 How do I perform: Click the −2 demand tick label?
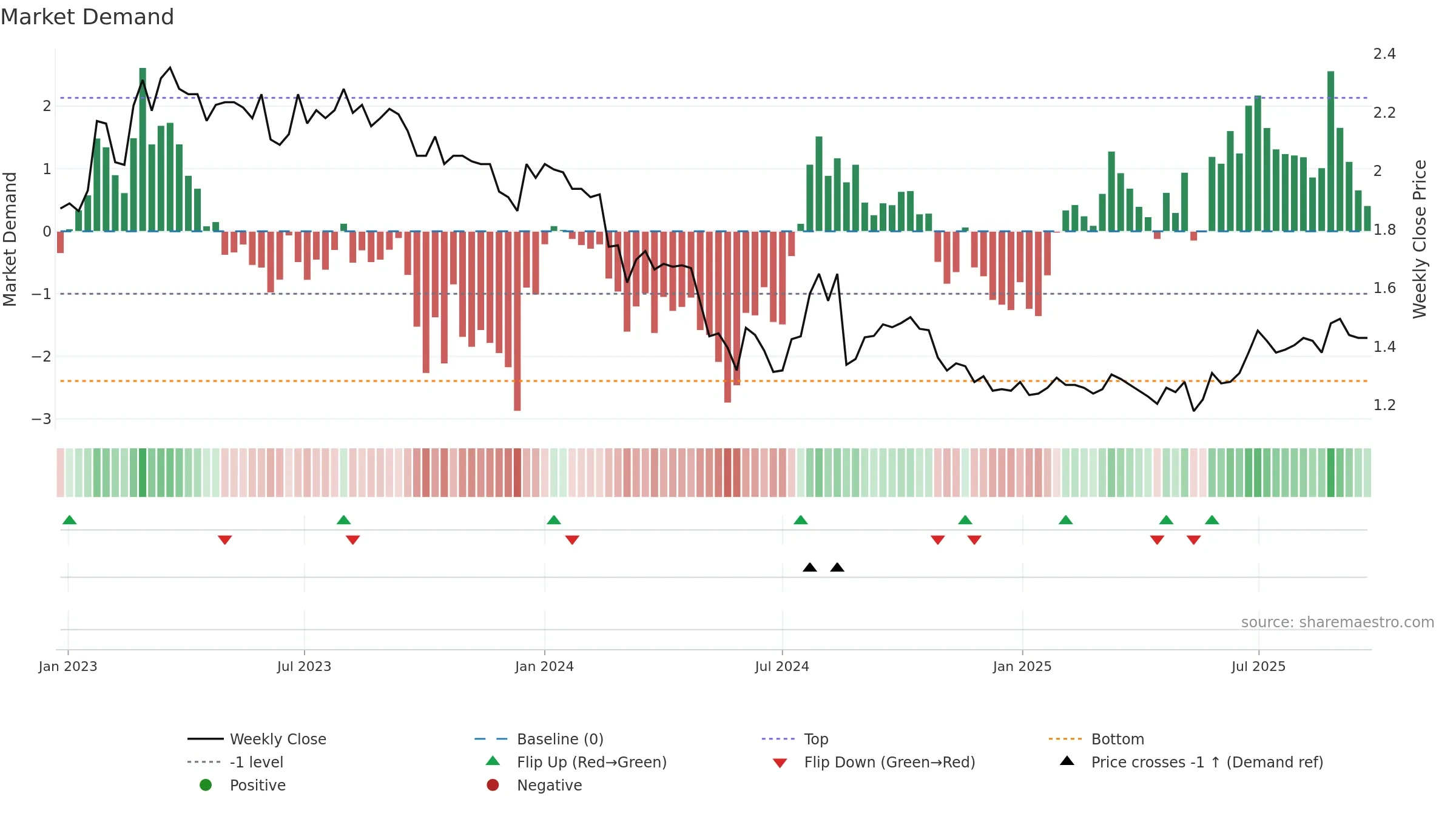[41, 356]
